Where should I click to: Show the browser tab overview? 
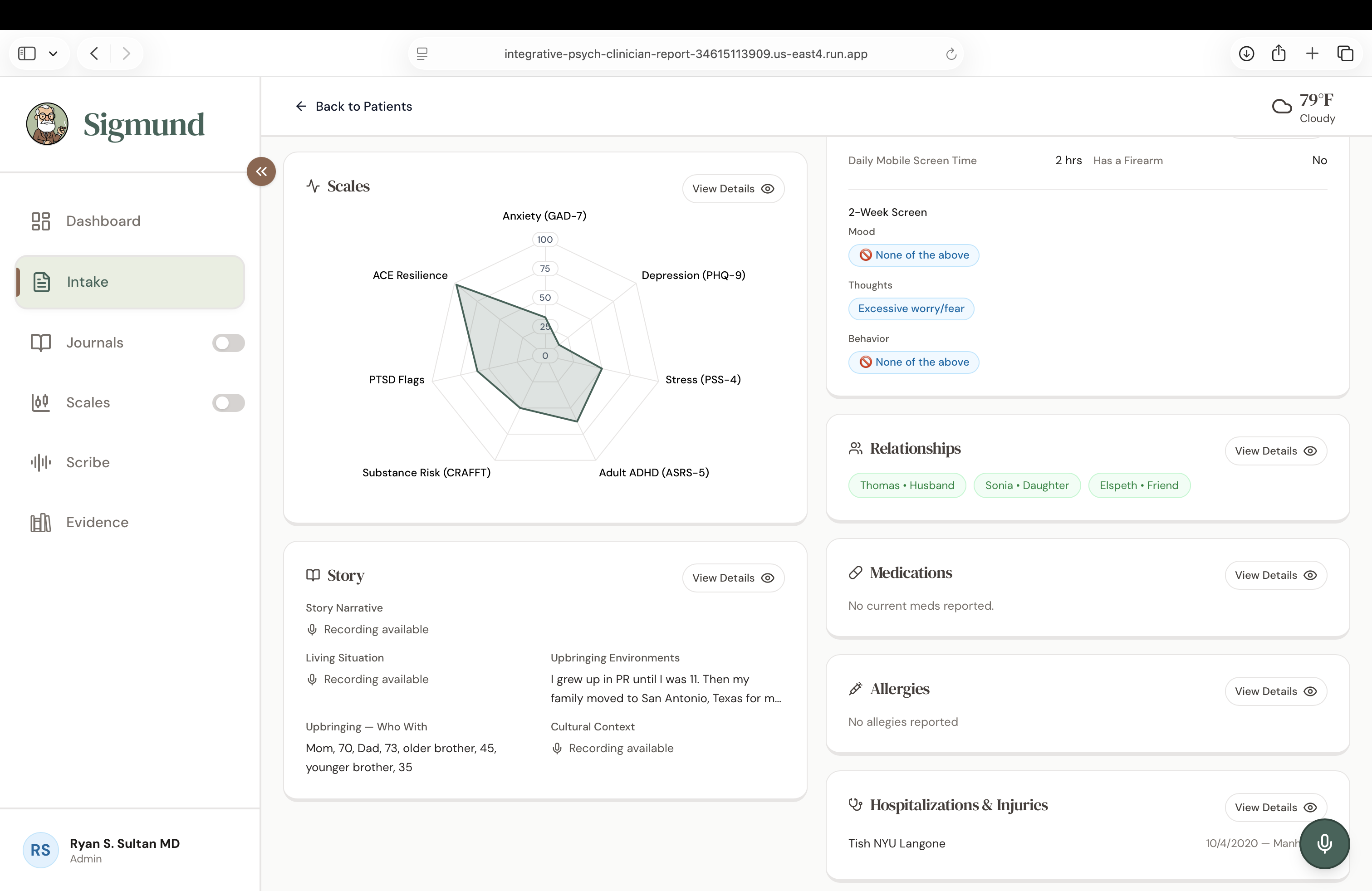click(1345, 54)
